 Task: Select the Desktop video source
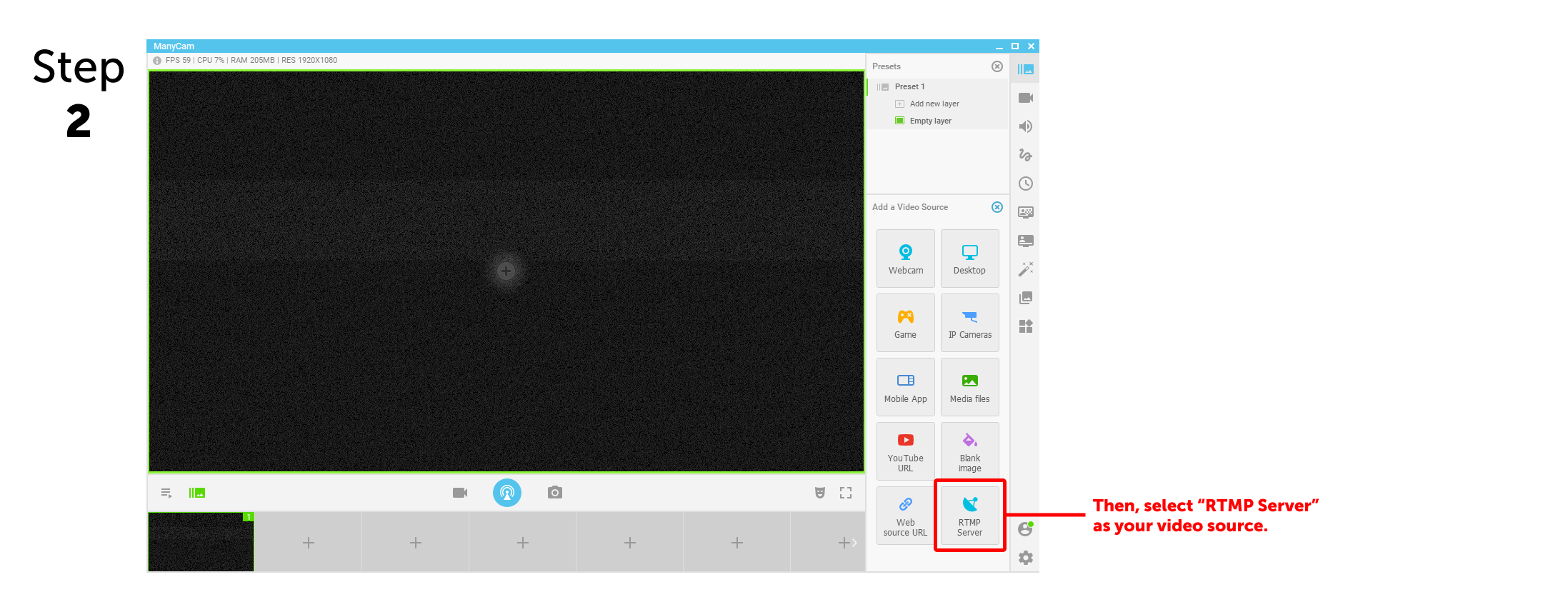click(x=969, y=259)
